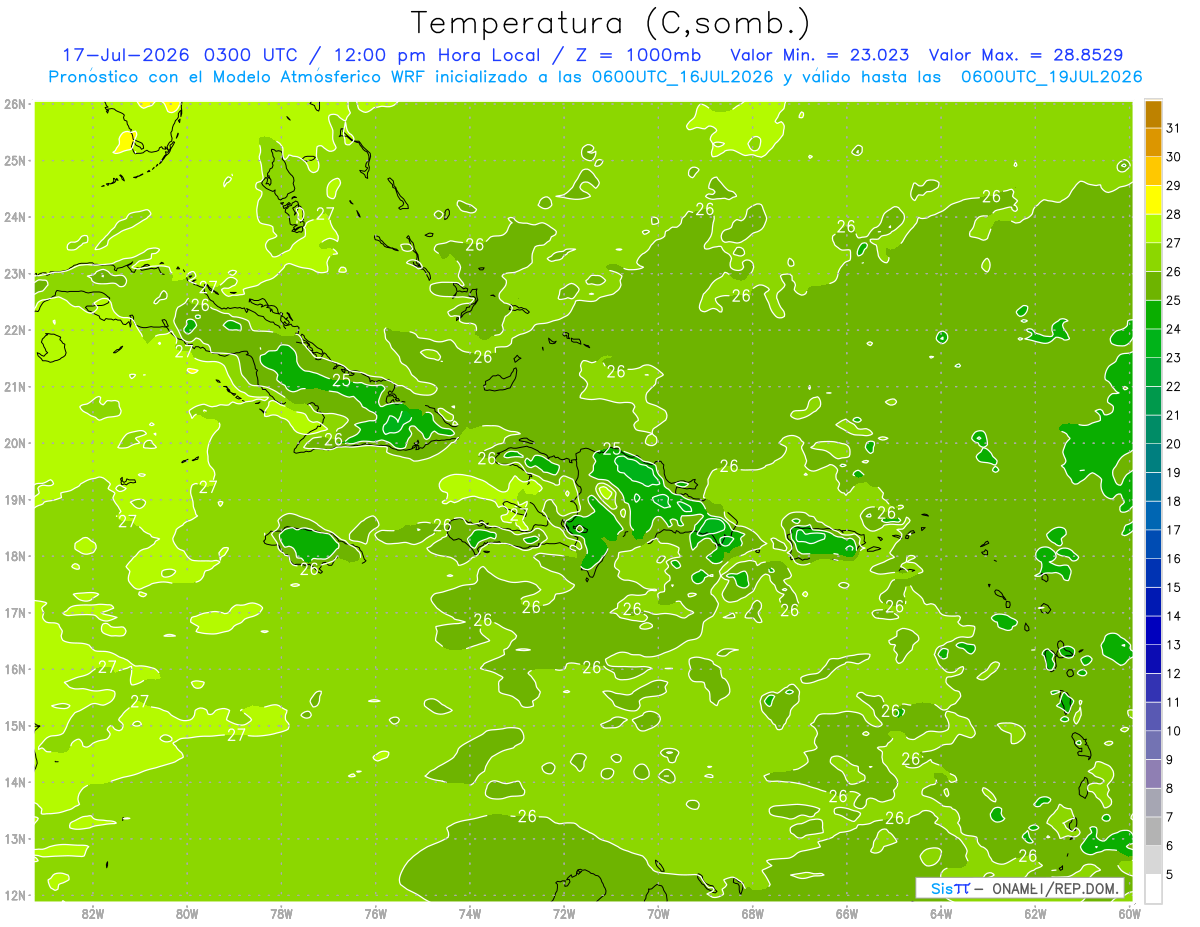Click the '0600UTC_16JUL2026' initialization time

pyautogui.click(x=681, y=77)
